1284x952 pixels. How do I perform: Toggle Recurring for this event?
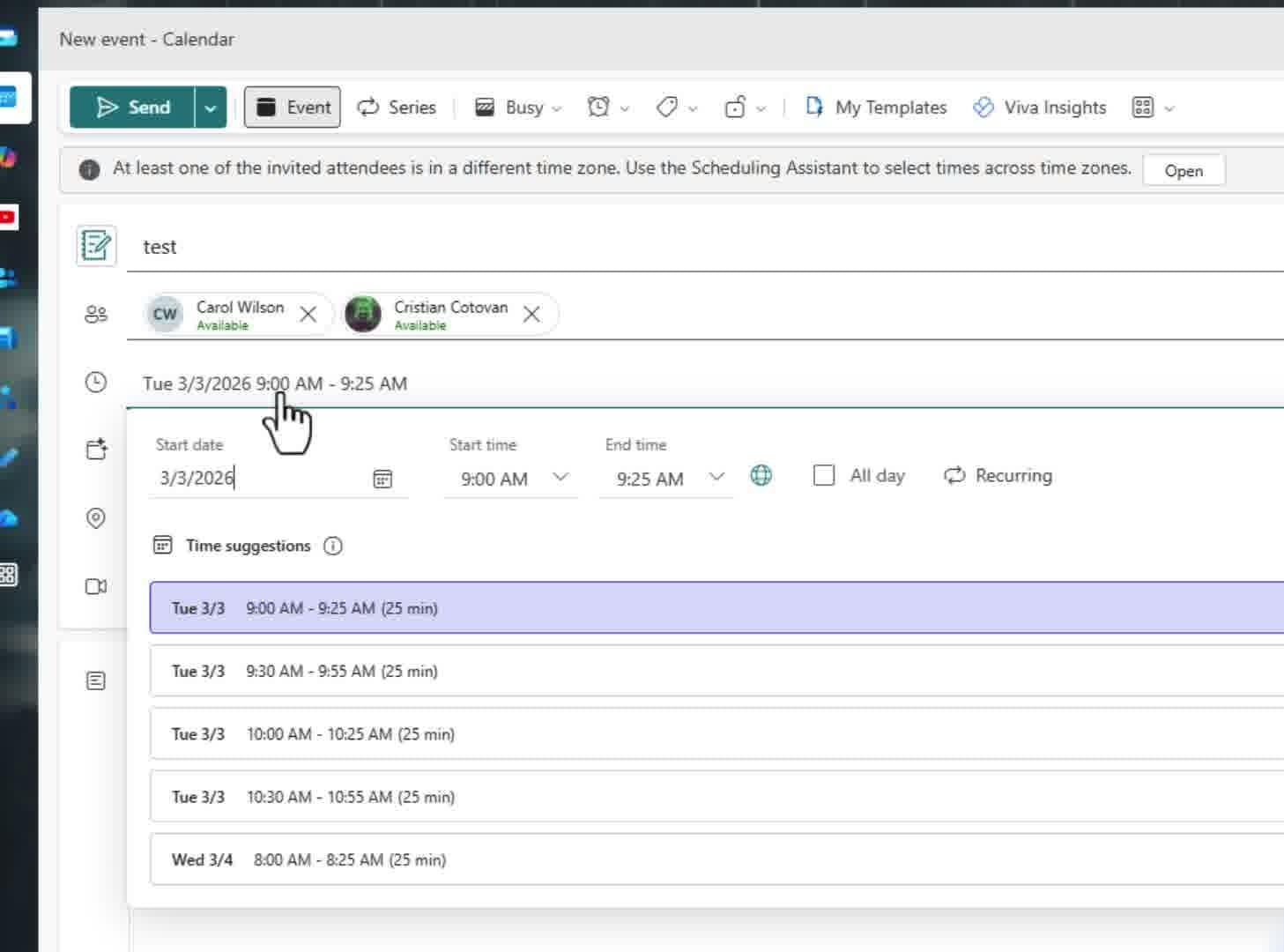(x=998, y=475)
